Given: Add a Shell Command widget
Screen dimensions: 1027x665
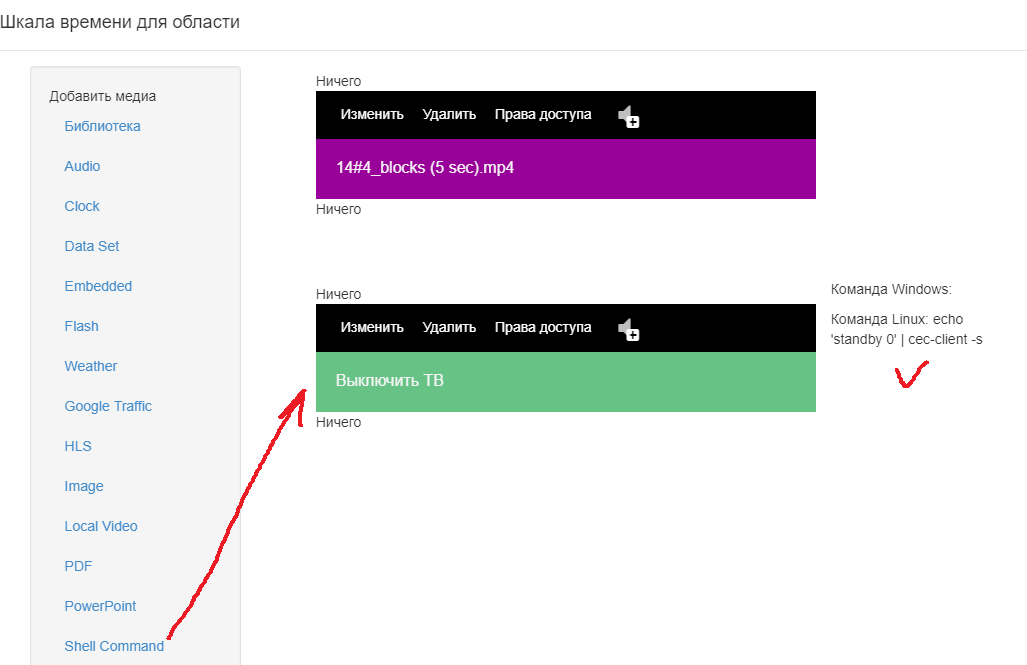Looking at the screenshot, I should pyautogui.click(x=114, y=646).
